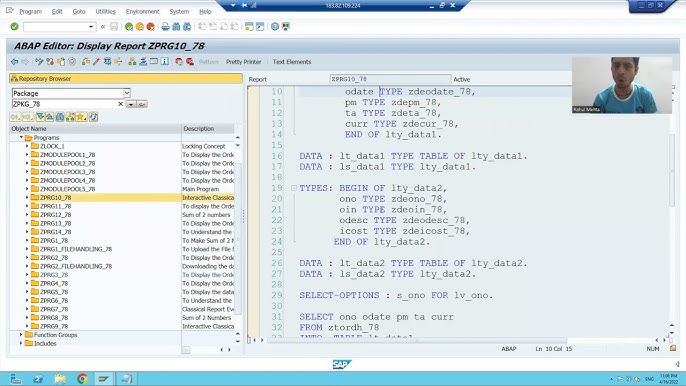
Task: Click the Display/Change pencil-glasses icon
Action: [x=39, y=62]
